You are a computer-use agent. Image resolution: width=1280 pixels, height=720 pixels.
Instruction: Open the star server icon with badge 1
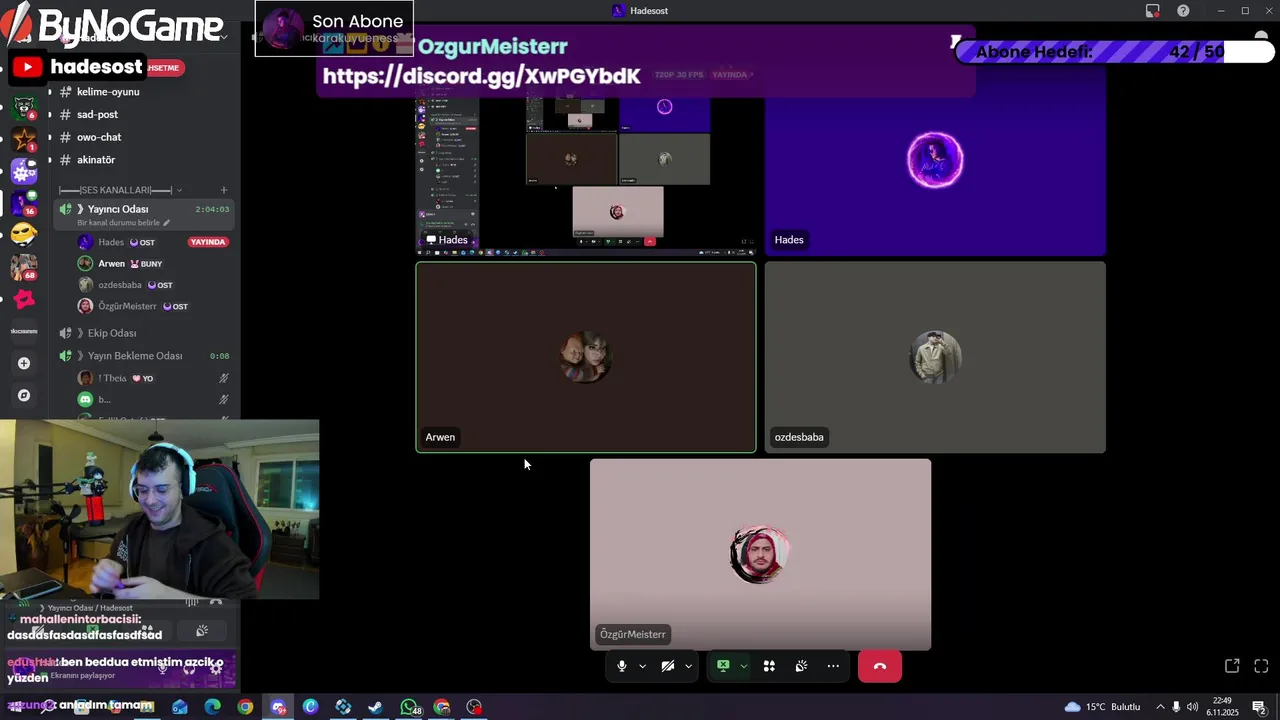[24, 139]
